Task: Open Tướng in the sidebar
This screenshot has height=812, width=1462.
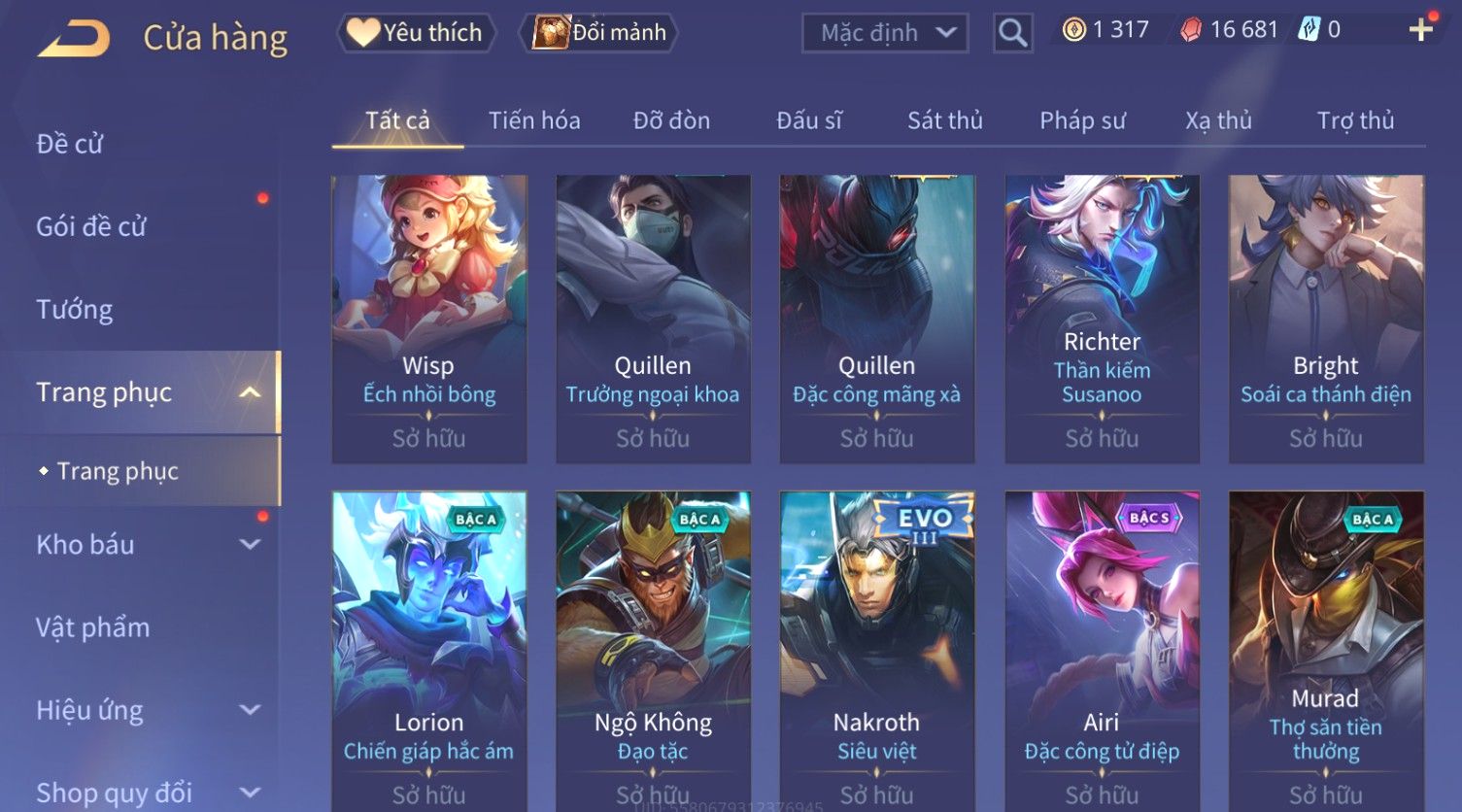Action: tap(74, 310)
